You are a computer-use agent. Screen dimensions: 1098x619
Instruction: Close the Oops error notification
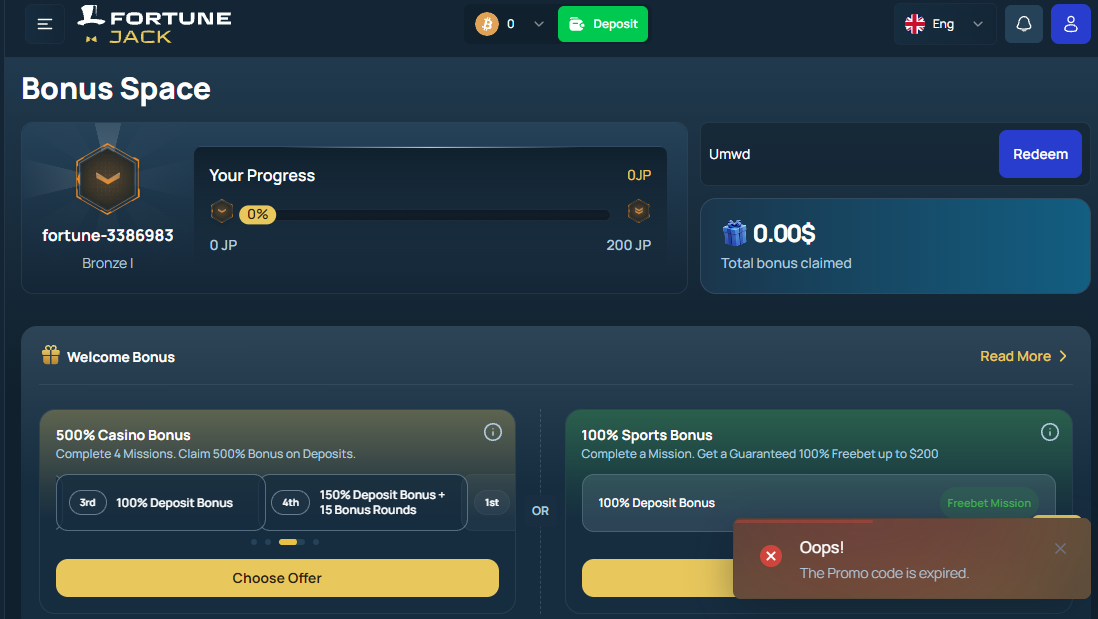tap(1060, 548)
